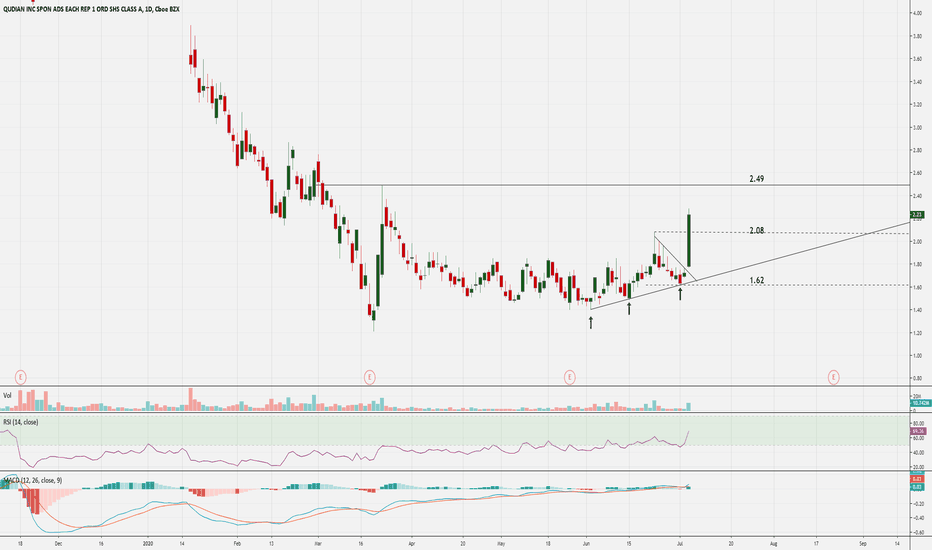The width and height of the screenshot is (932, 550).
Task: Click the 40.00 RSI axis label
Action: click(x=918, y=452)
